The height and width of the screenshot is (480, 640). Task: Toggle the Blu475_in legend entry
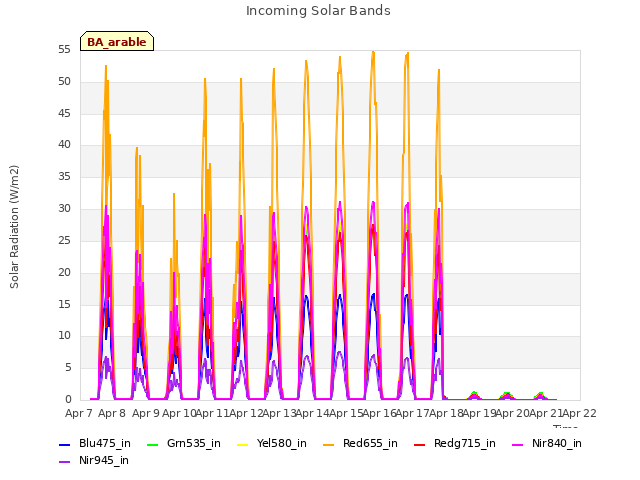coord(95,444)
